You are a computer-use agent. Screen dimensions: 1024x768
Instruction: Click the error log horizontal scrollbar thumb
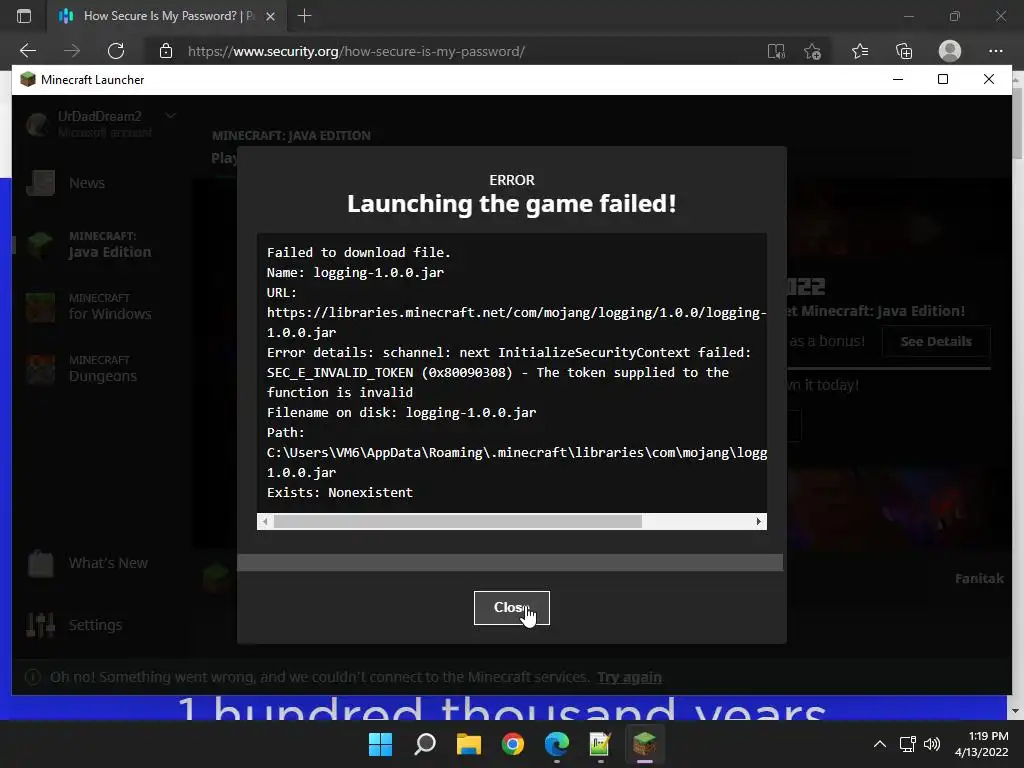457,521
